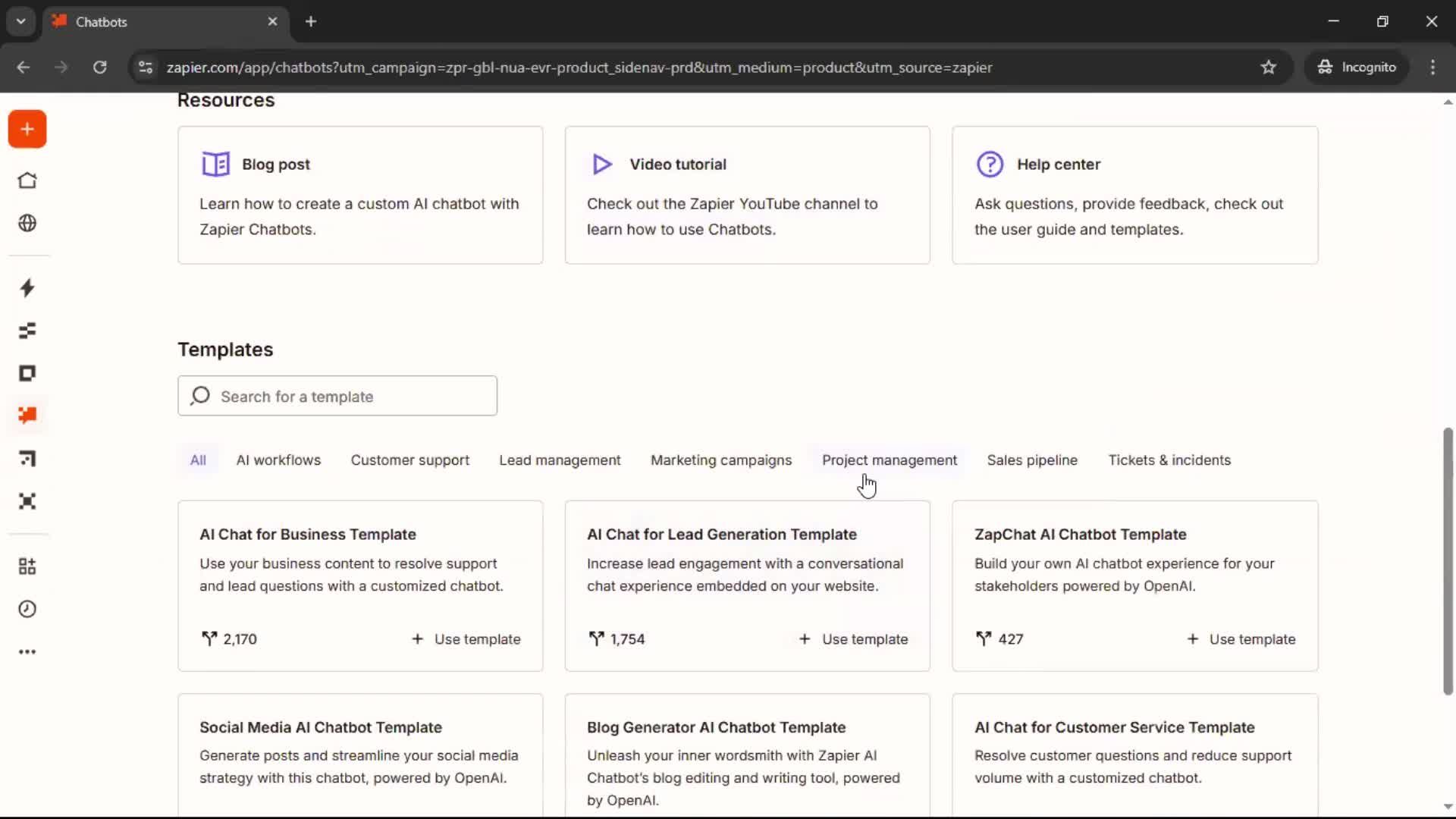Open the Tables icon in sidebar
1456x819 pixels.
pos(27,331)
